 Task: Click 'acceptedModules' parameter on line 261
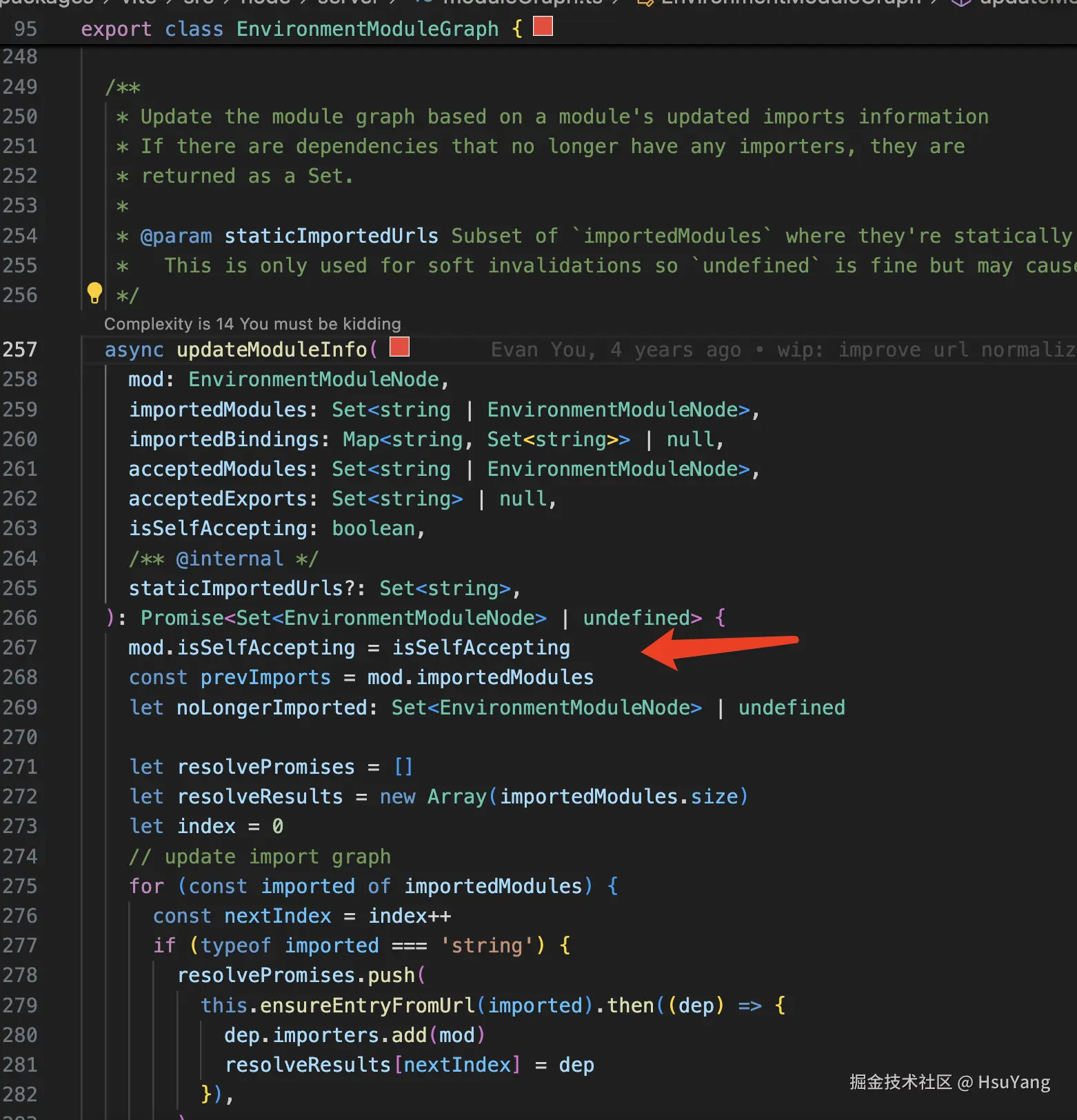click(x=219, y=469)
